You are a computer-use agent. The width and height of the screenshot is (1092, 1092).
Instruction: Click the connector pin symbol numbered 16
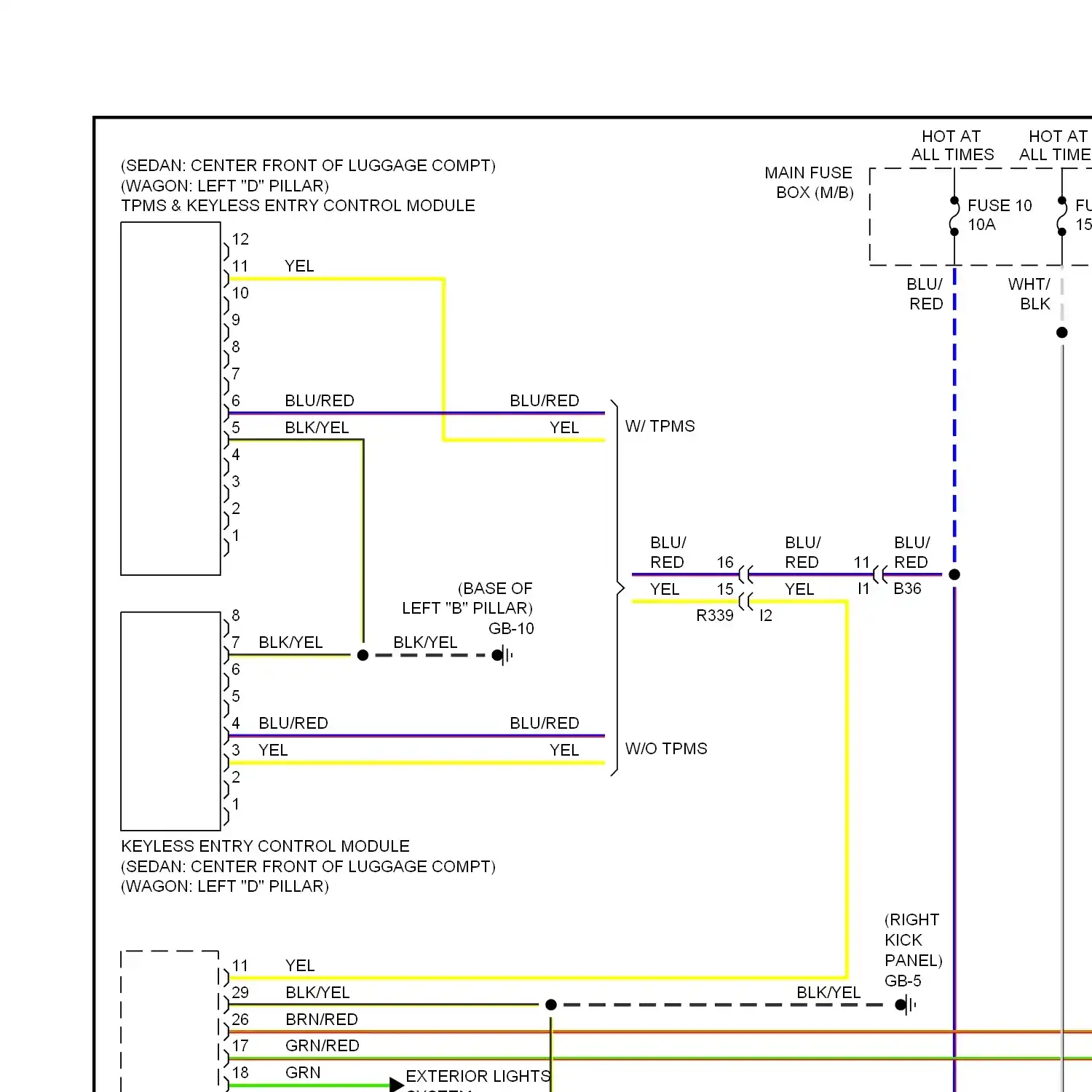click(x=745, y=574)
